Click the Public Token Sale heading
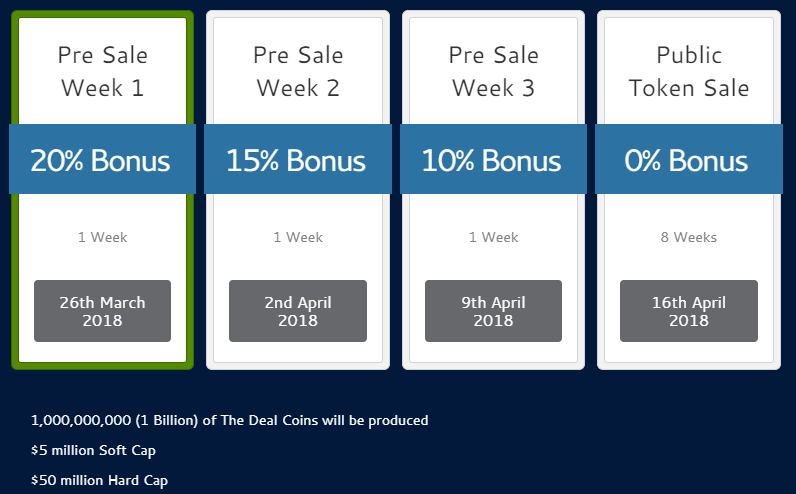 coord(689,72)
